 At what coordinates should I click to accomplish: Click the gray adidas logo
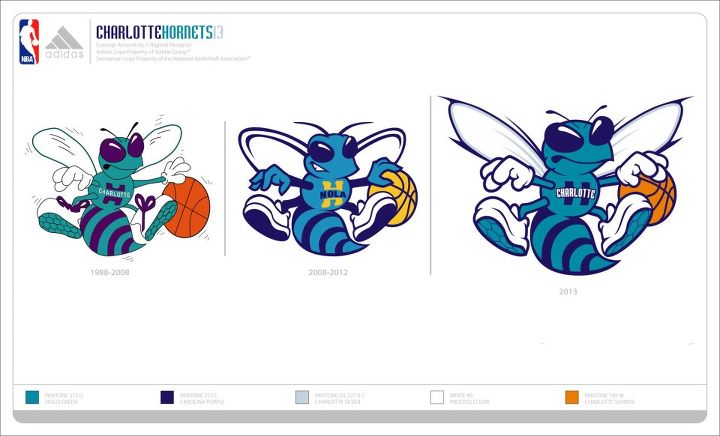[64, 43]
